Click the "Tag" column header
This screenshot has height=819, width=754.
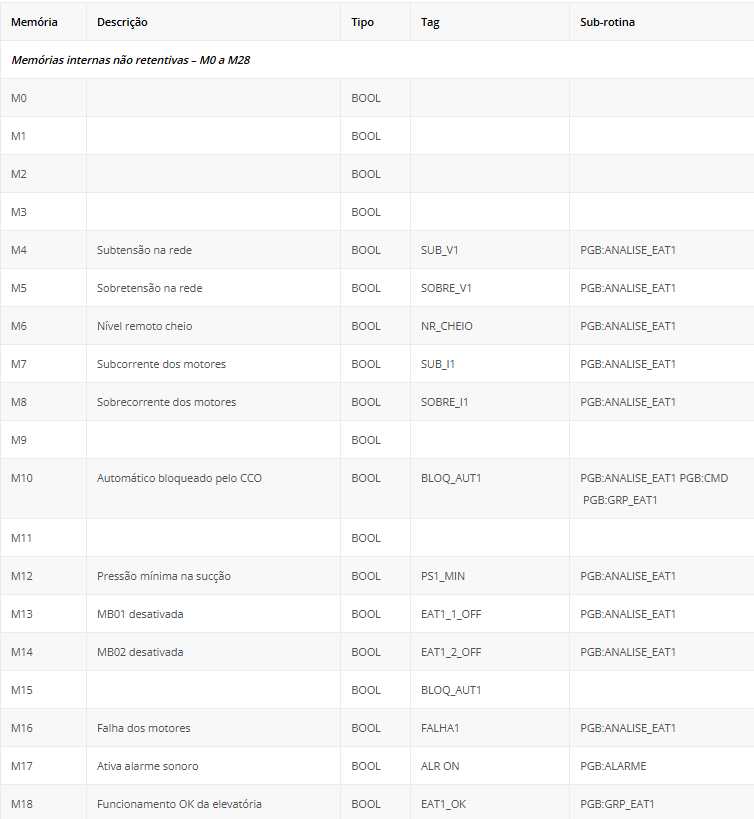tap(430, 22)
